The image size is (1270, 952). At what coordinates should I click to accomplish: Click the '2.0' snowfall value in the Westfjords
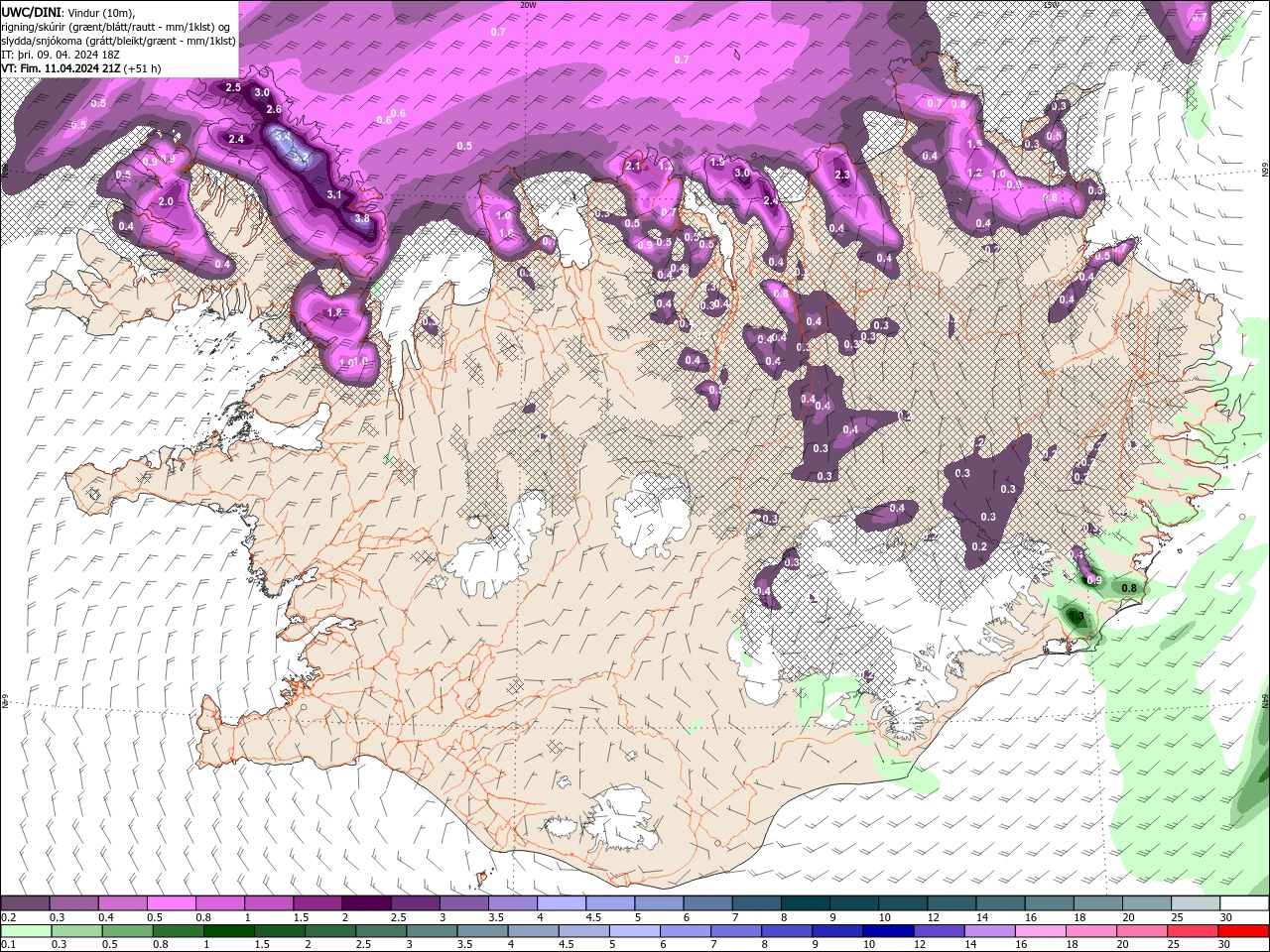coord(166,201)
